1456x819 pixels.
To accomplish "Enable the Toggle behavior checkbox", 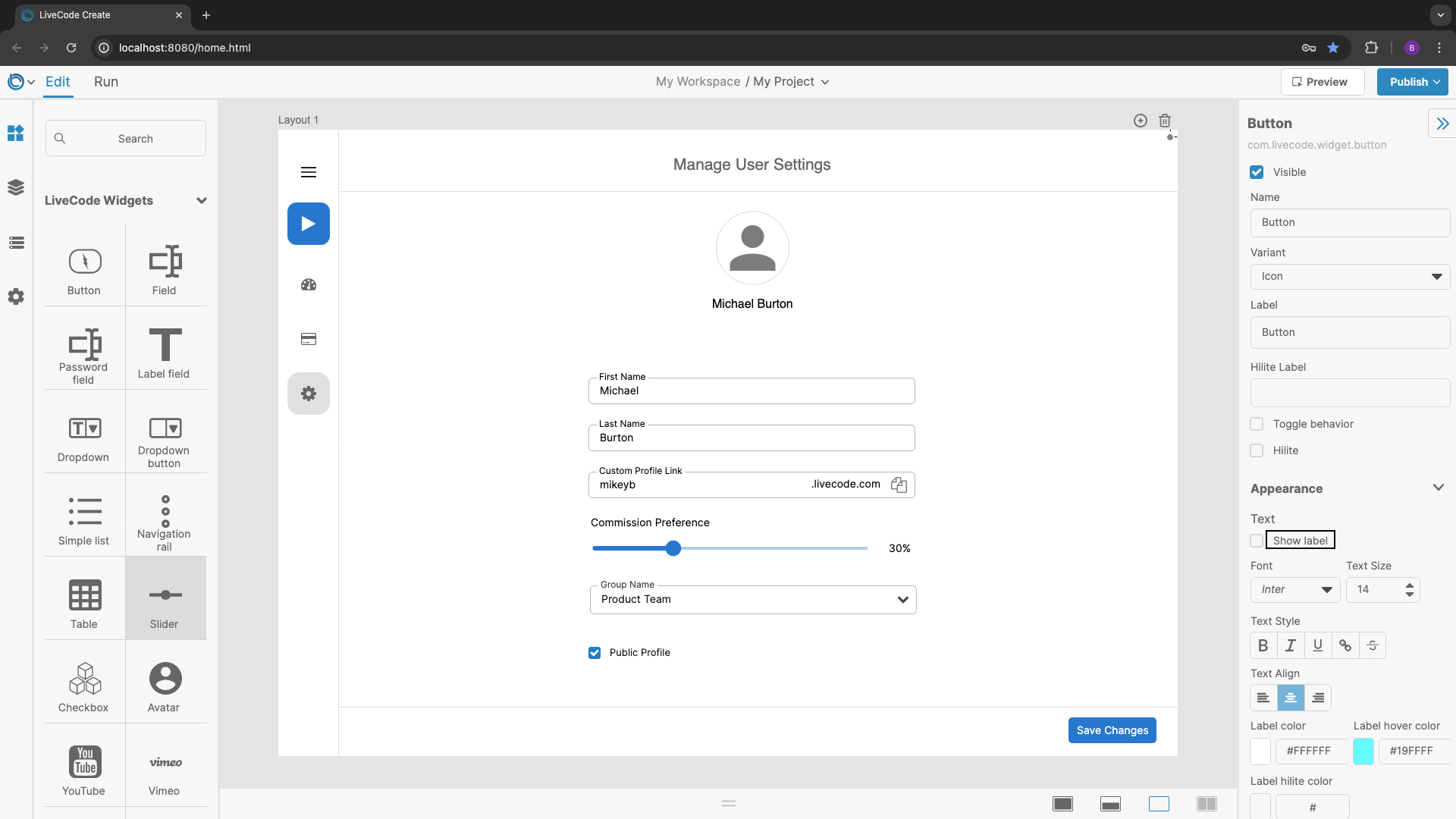I will pos(1257,424).
